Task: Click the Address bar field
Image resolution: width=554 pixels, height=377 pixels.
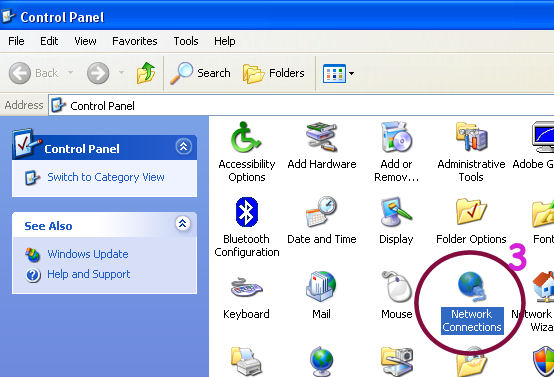Action: [301, 105]
